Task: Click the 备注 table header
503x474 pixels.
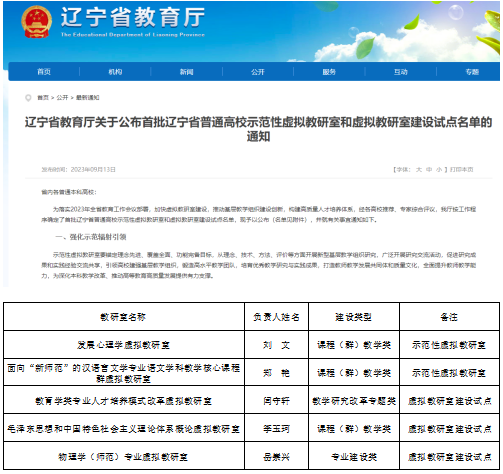Action: coord(449,317)
